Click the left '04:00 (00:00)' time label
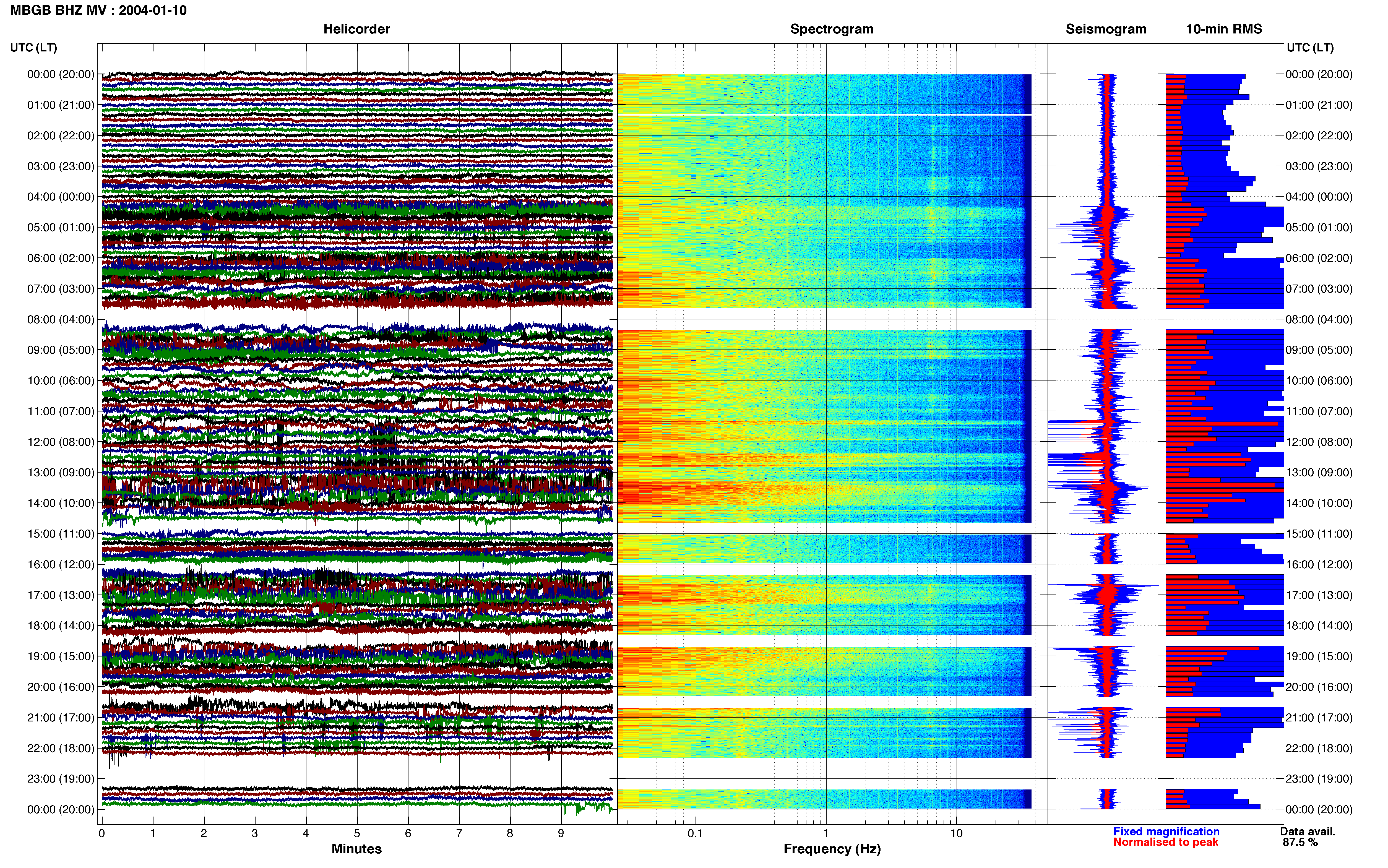 click(61, 196)
